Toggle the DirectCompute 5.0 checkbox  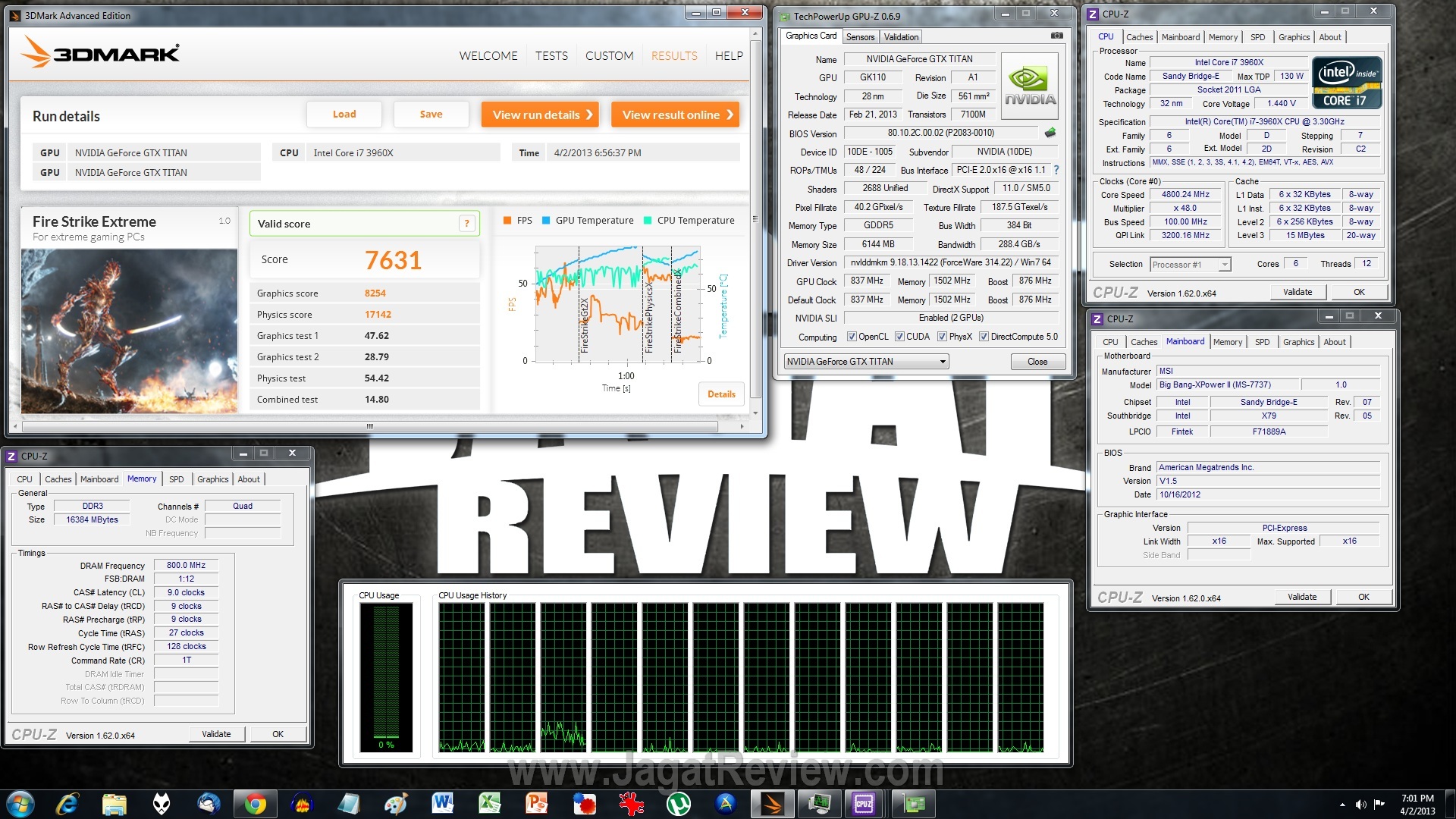click(984, 337)
